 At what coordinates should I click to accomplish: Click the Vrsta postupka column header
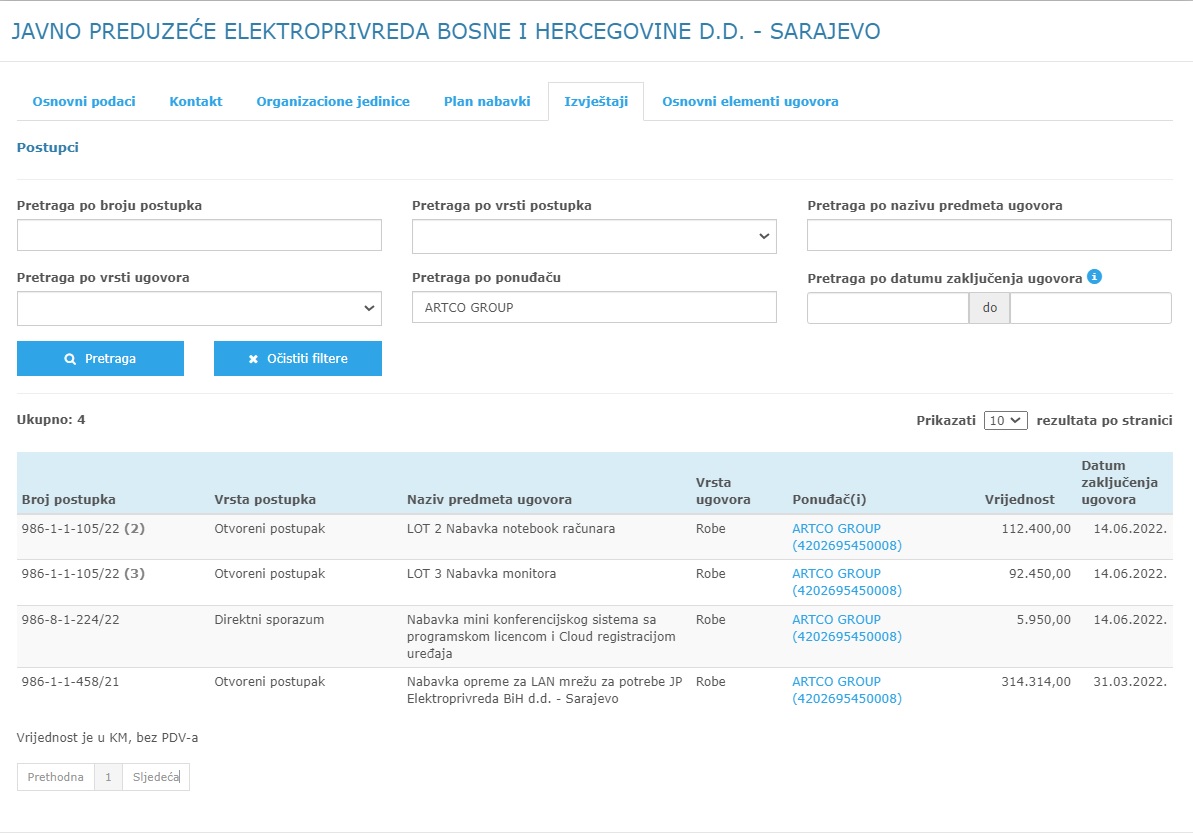[x=265, y=500]
